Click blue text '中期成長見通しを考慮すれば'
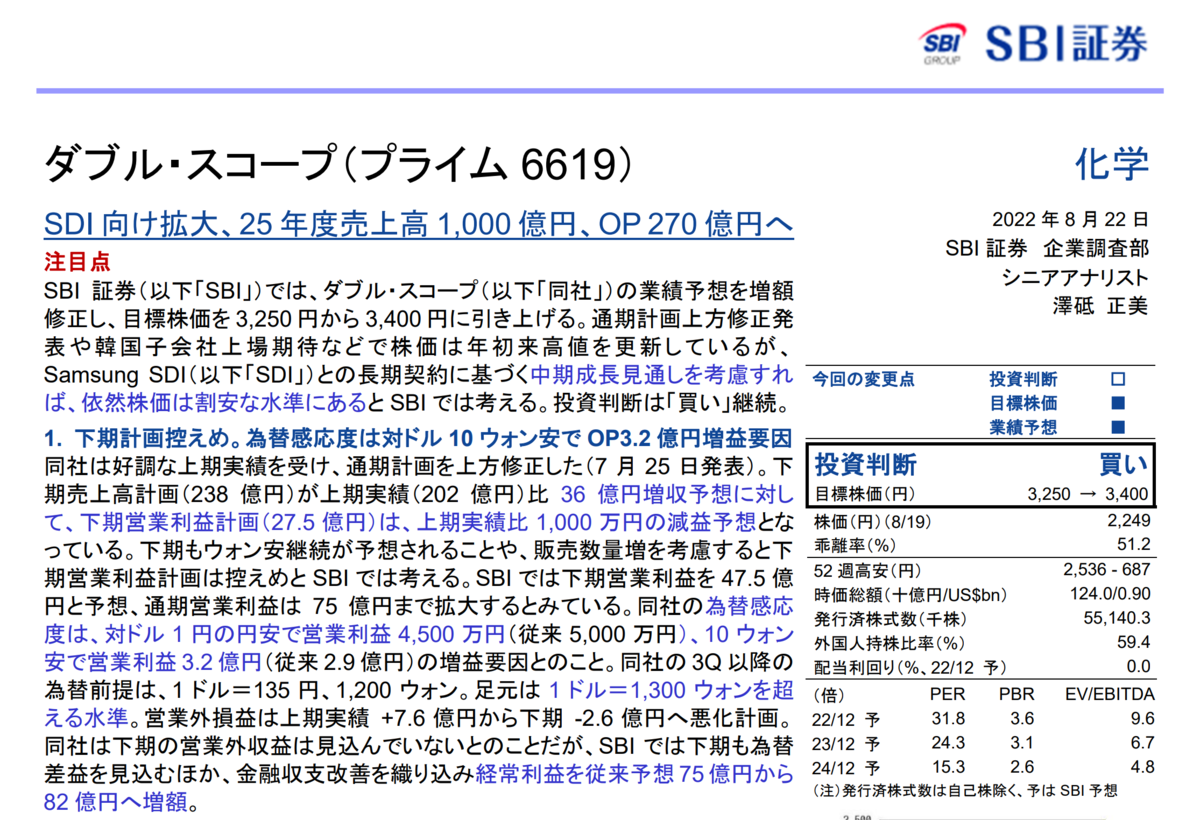1200x820 pixels. (662, 377)
